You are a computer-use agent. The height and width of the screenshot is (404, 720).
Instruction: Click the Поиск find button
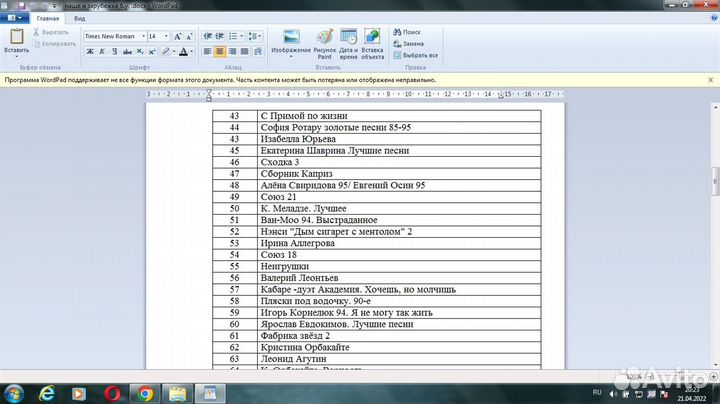(x=410, y=32)
